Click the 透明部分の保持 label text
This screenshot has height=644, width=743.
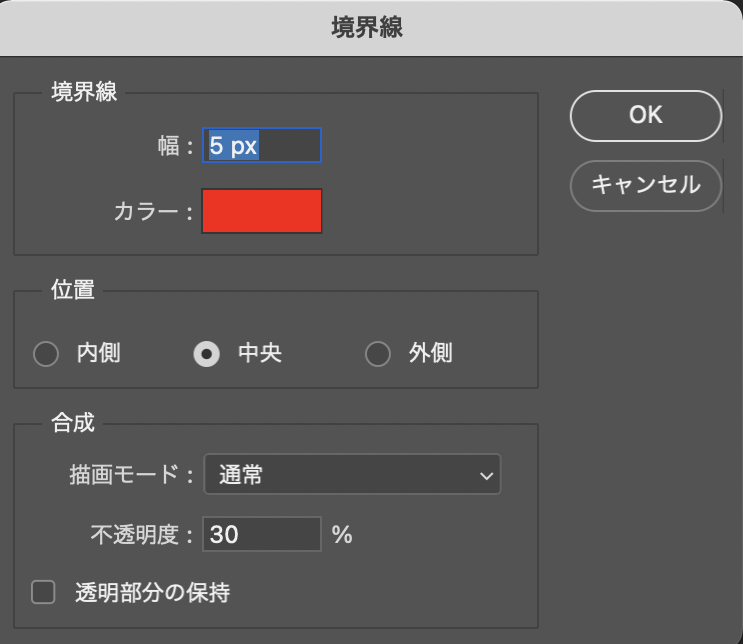click(152, 593)
